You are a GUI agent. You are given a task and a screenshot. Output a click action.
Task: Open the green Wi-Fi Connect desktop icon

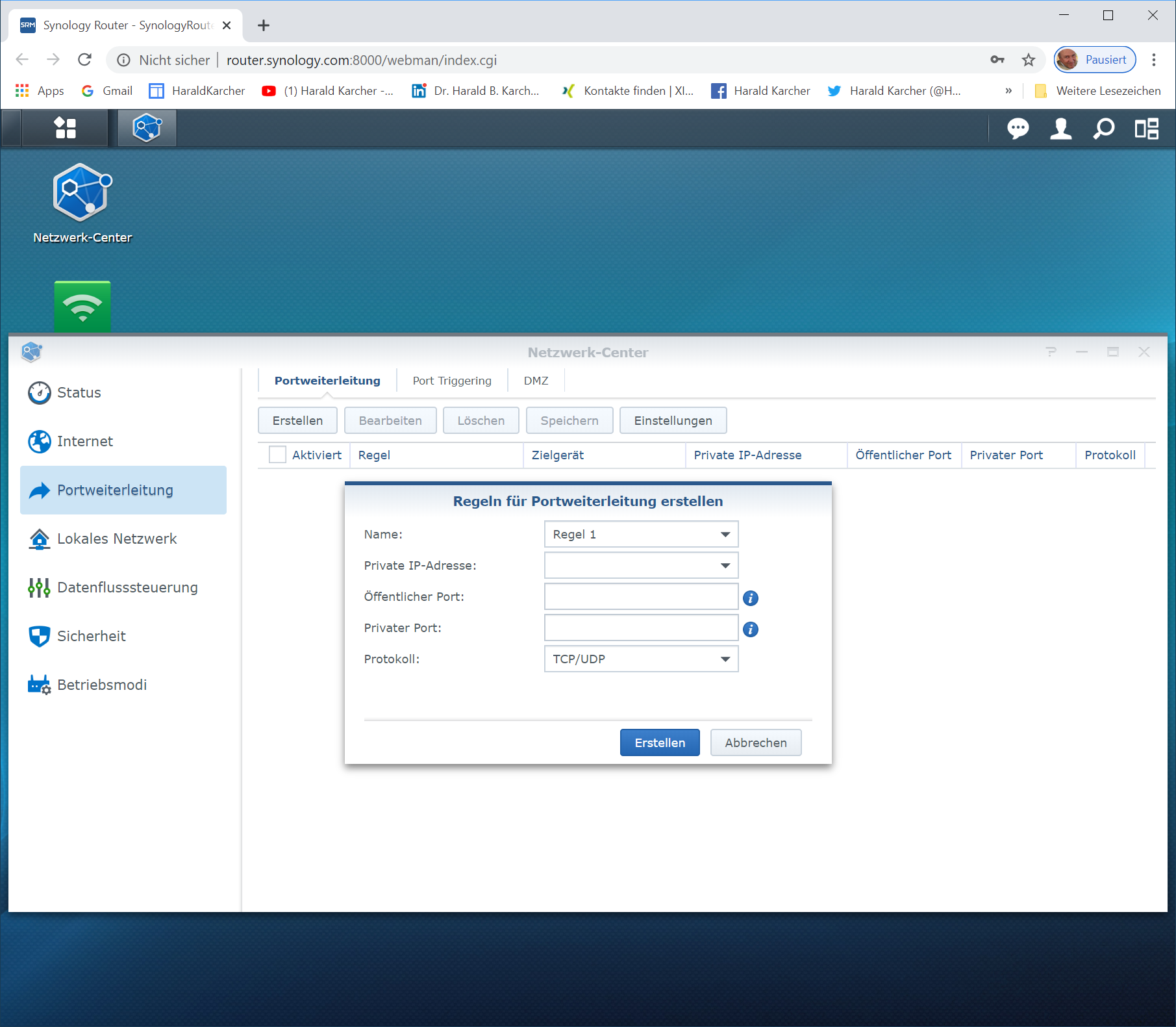(82, 306)
